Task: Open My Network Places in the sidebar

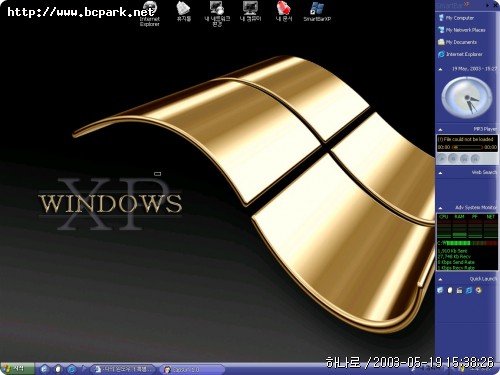Action: (462, 30)
